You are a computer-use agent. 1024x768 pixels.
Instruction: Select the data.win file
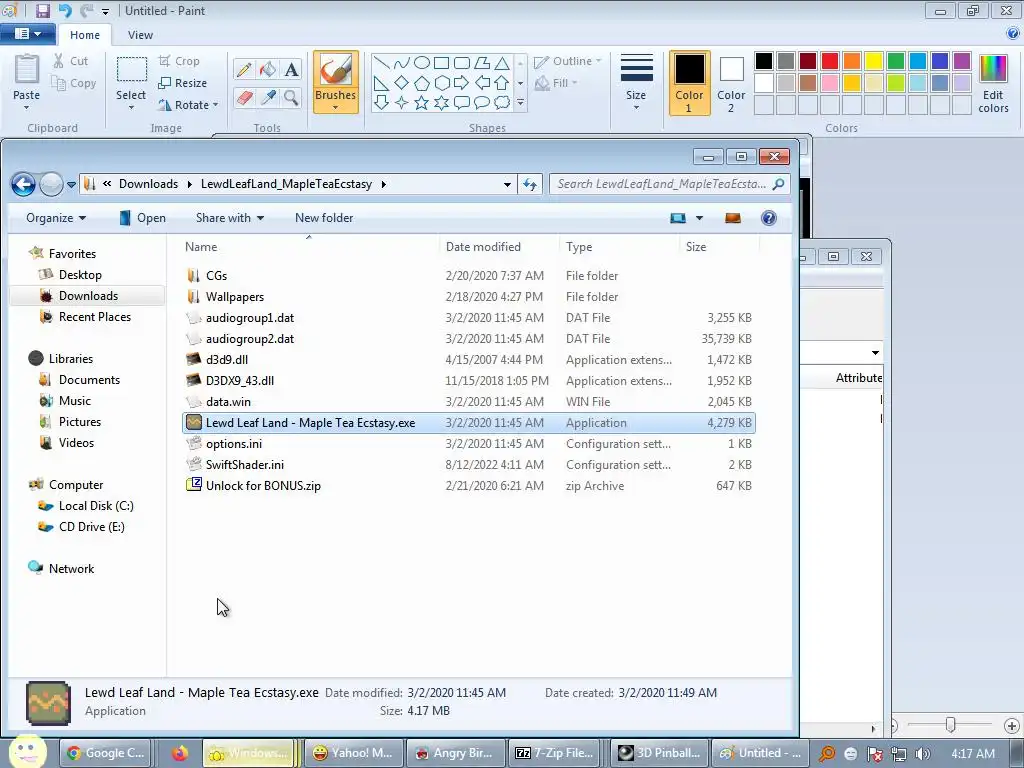coord(468,402)
